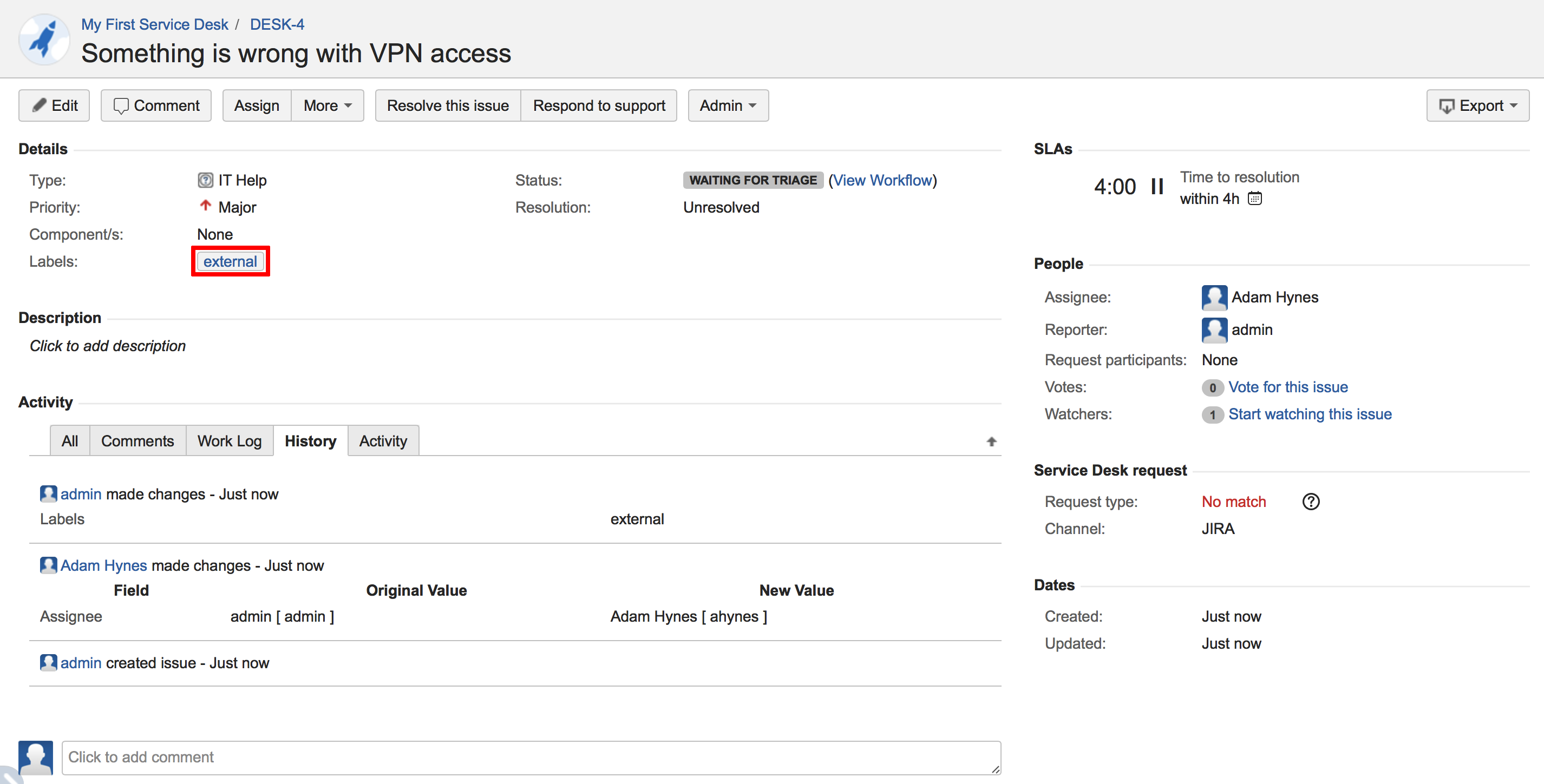
Task: Open the More dropdown menu
Action: click(x=328, y=106)
